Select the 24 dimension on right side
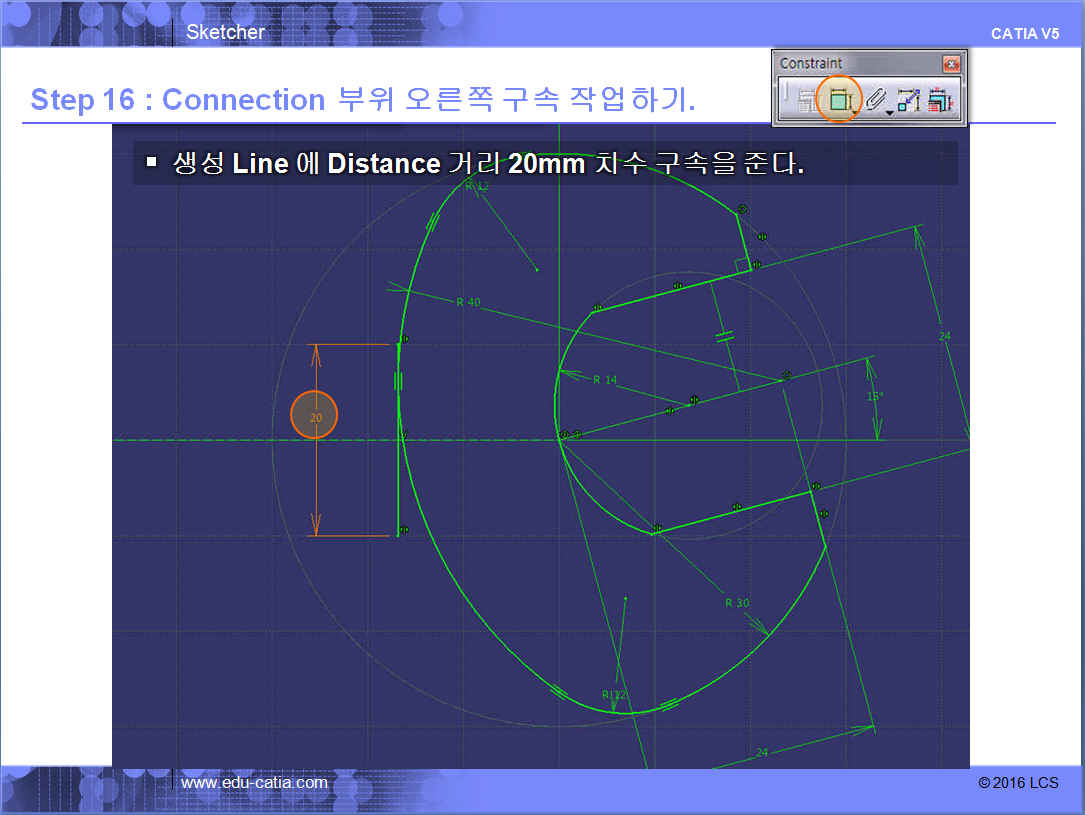The image size is (1085, 815). pos(944,336)
